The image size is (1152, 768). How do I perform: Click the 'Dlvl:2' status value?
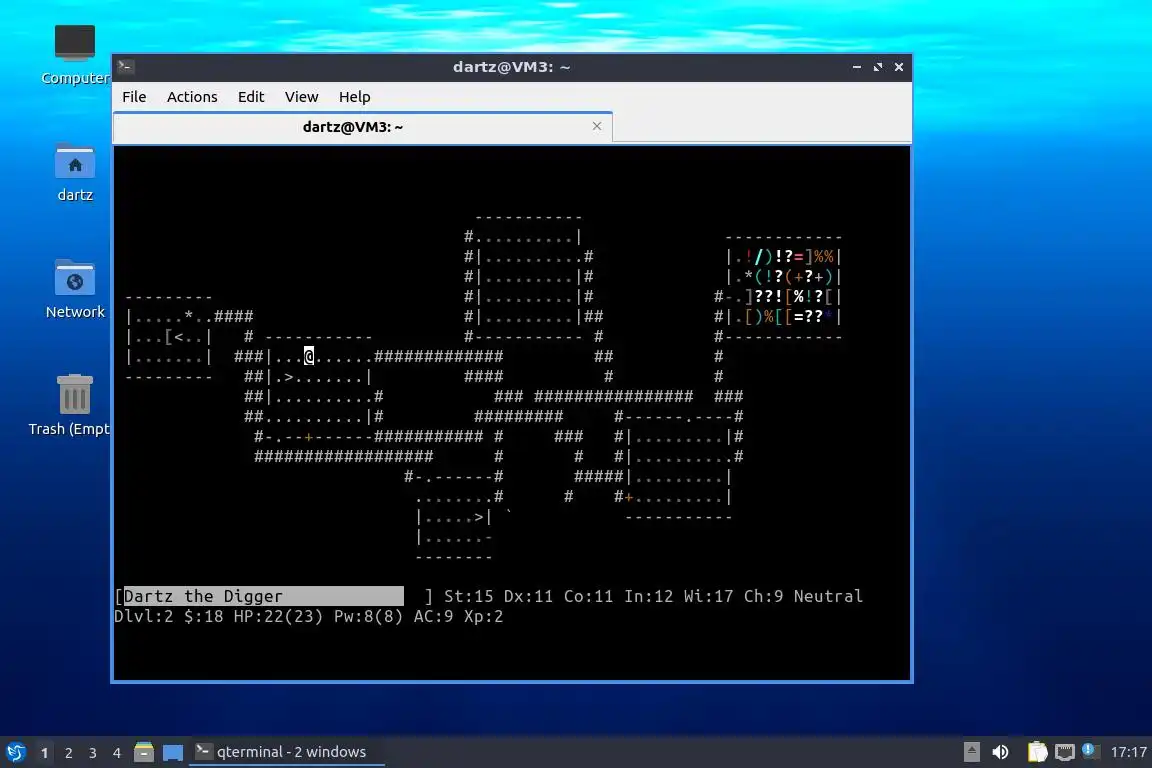tap(144, 616)
